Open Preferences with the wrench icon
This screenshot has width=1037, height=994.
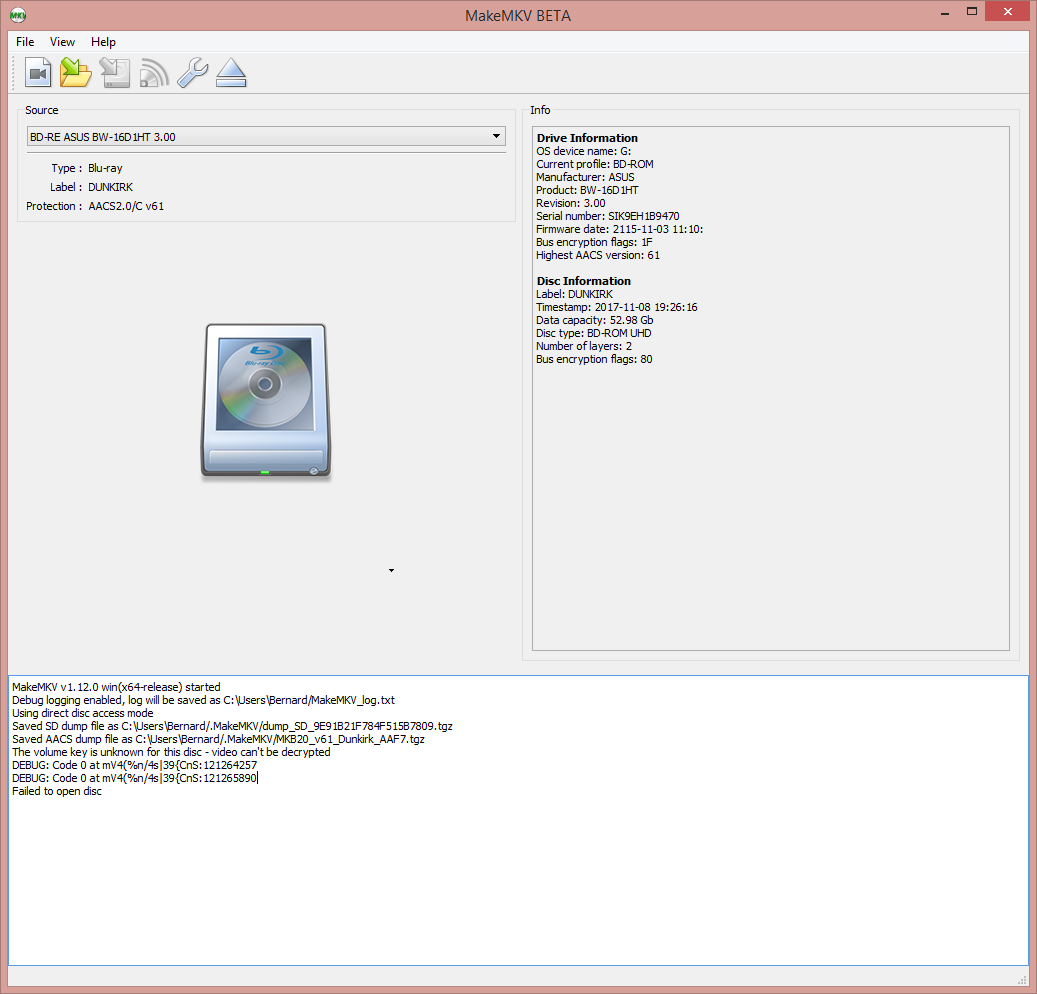(x=192, y=73)
